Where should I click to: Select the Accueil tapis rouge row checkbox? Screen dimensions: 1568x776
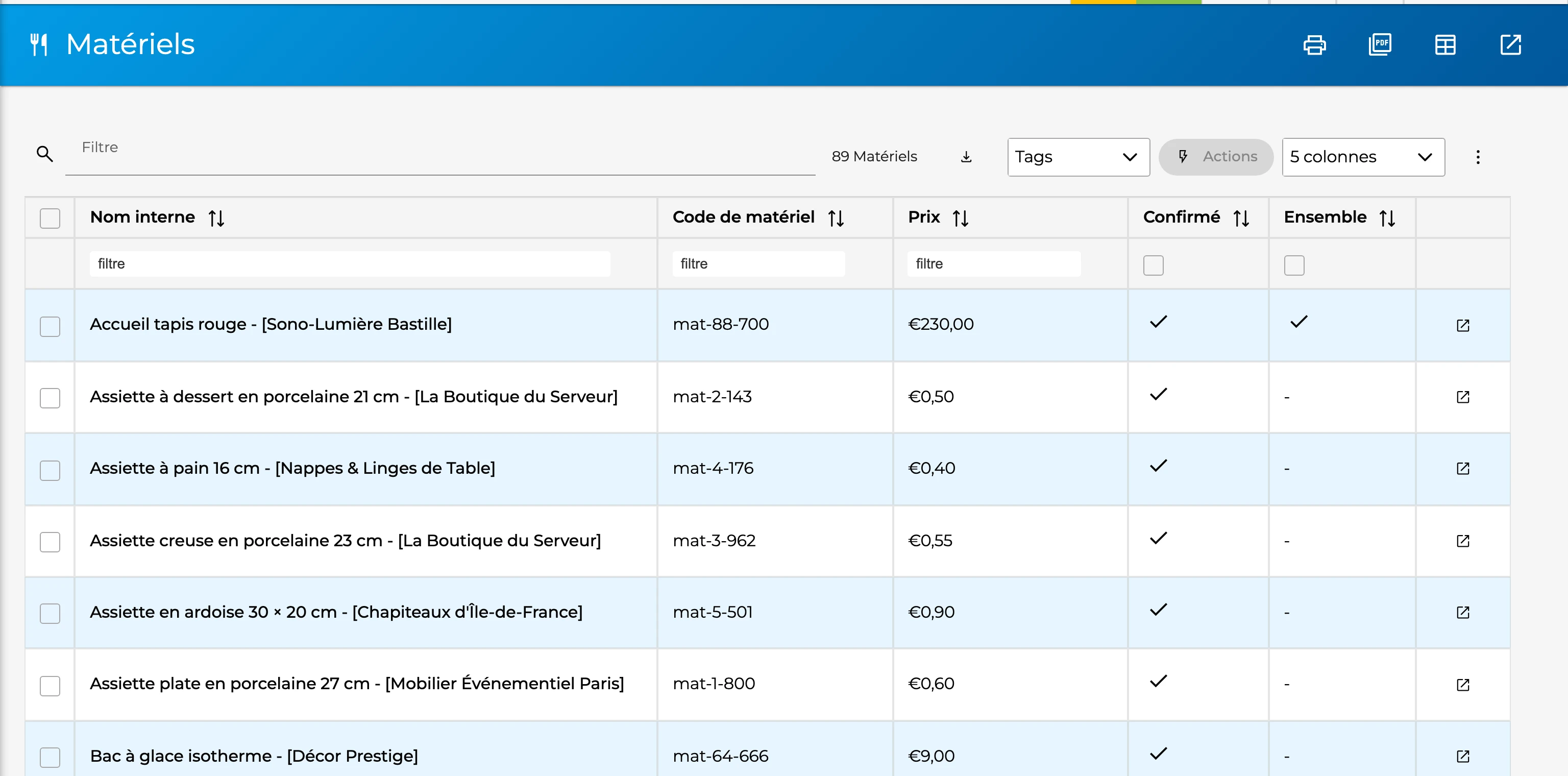click(50, 326)
